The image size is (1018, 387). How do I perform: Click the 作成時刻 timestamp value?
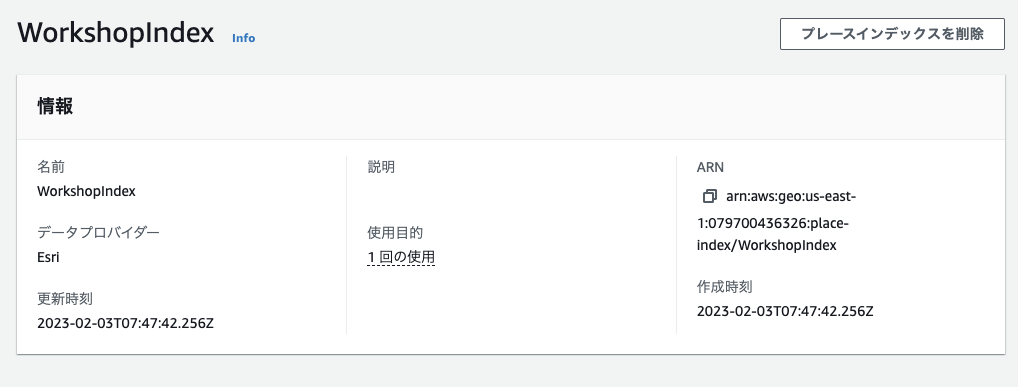point(785,311)
